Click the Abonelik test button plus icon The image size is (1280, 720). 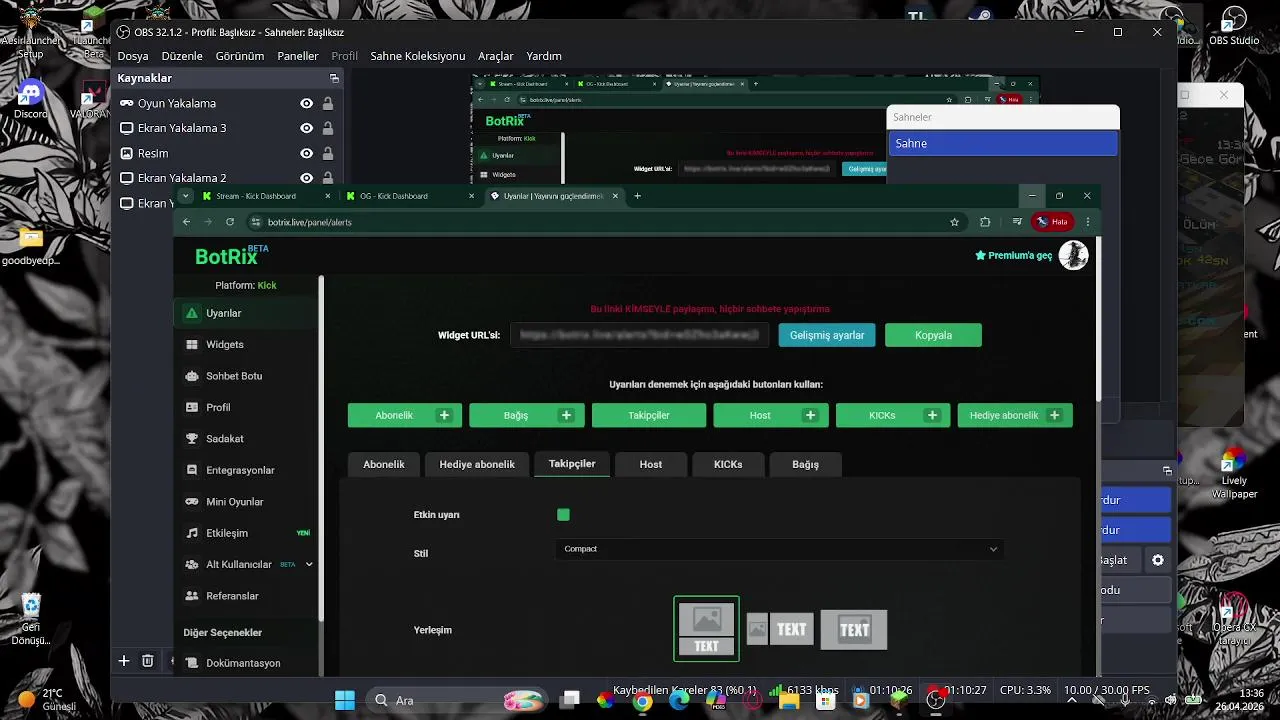tap(444, 415)
